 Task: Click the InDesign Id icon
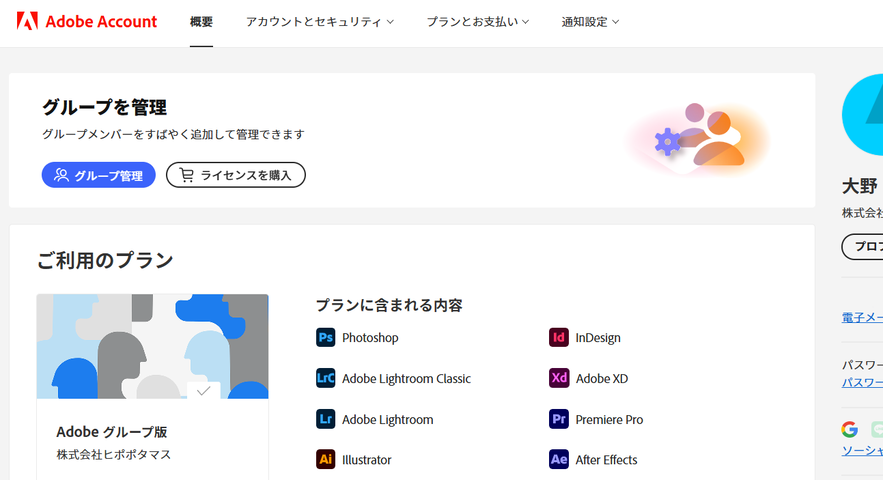click(559, 337)
